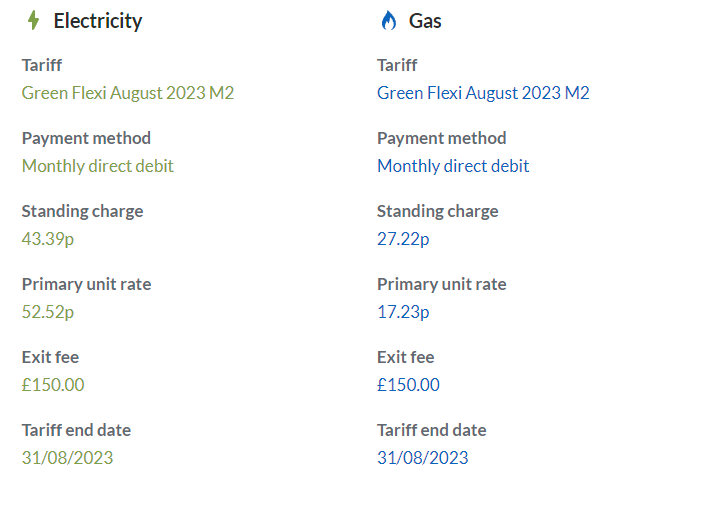This screenshot has width=718, height=505.
Task: Click the Exit fee label under Gas
Action: tap(405, 357)
